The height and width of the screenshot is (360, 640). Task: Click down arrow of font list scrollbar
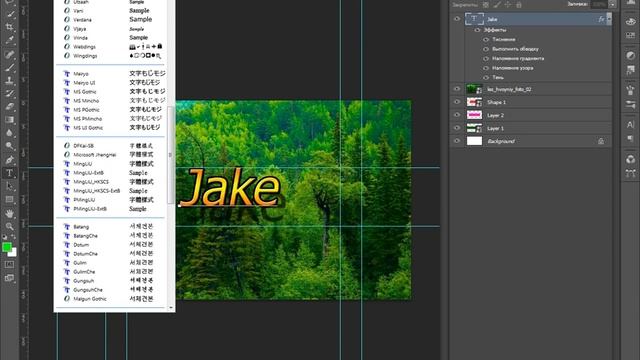click(x=171, y=308)
